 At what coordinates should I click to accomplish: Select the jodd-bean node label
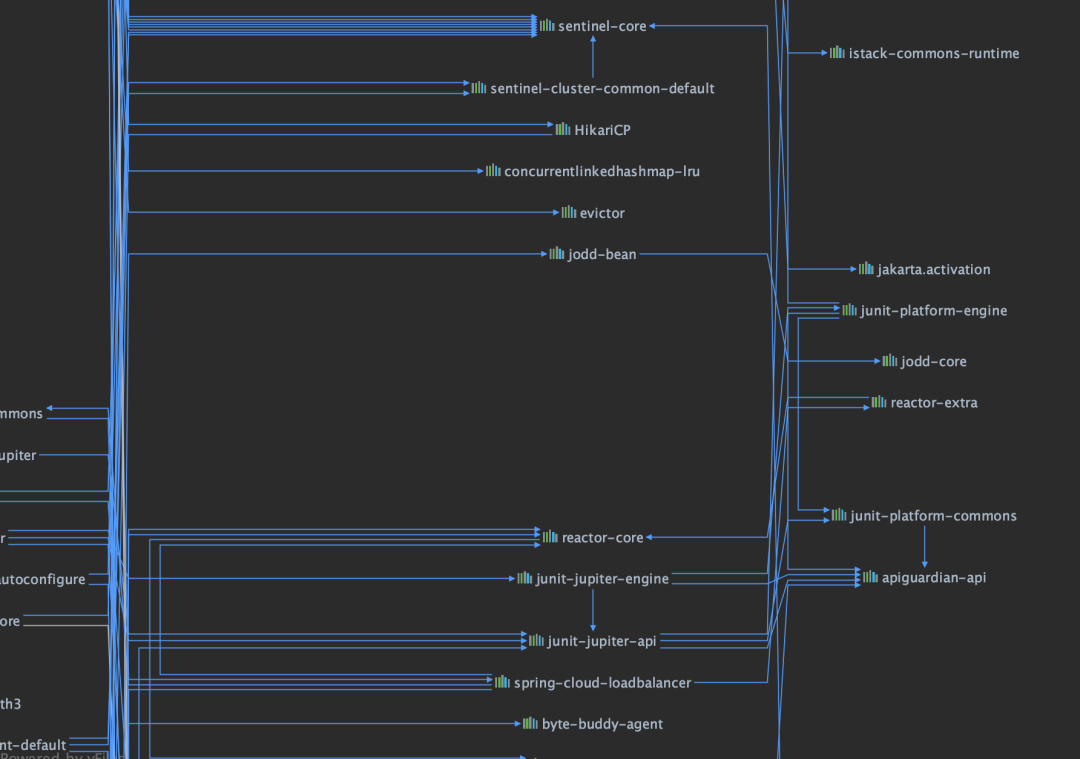(602, 254)
